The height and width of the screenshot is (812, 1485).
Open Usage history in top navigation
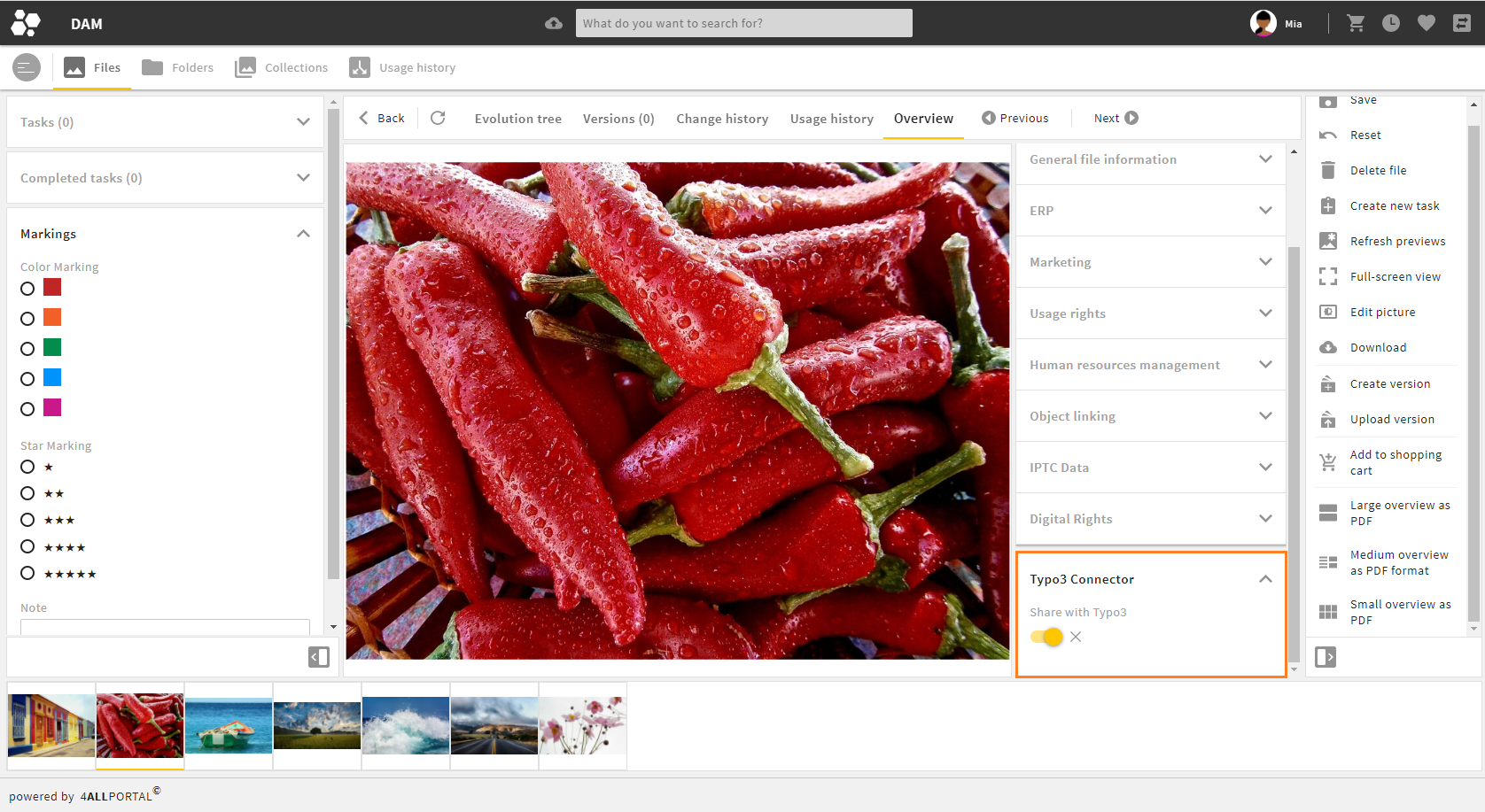click(x=402, y=67)
